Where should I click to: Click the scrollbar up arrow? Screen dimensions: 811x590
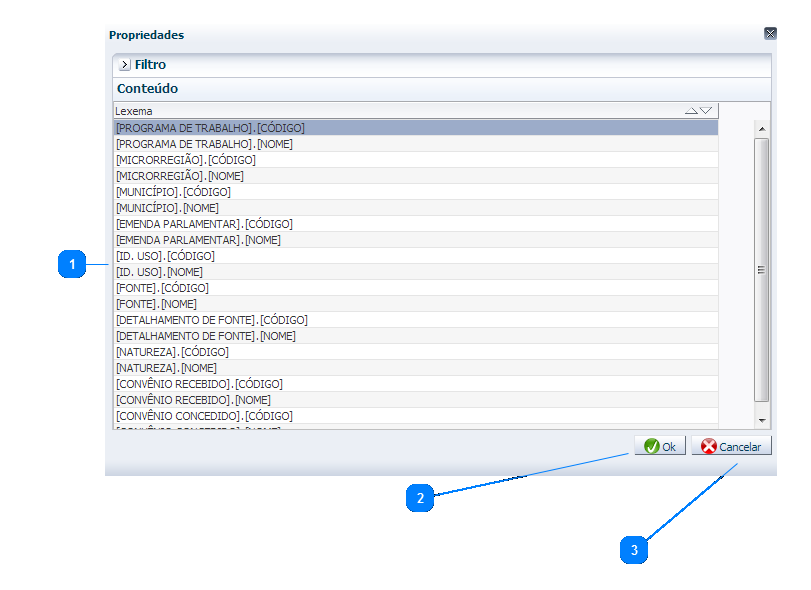(x=761, y=129)
